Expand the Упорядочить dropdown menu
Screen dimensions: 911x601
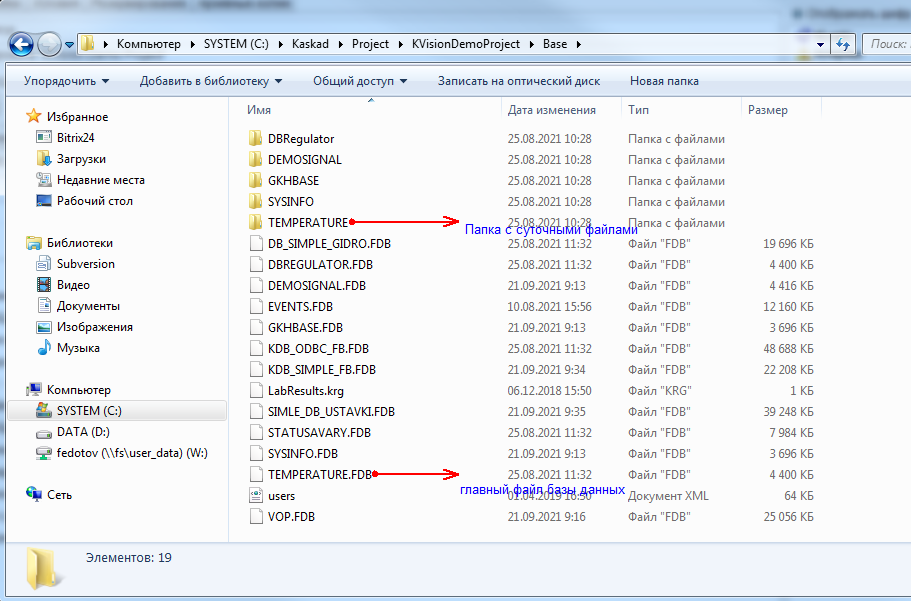pos(66,81)
